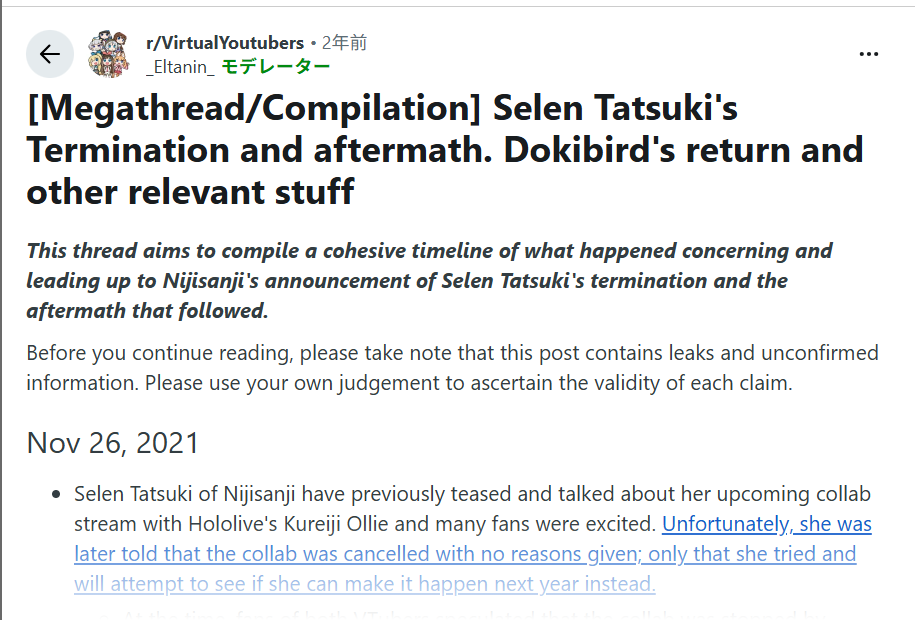Open the _Eltanin_ user profile
This screenshot has height=620, width=915.
pos(180,67)
